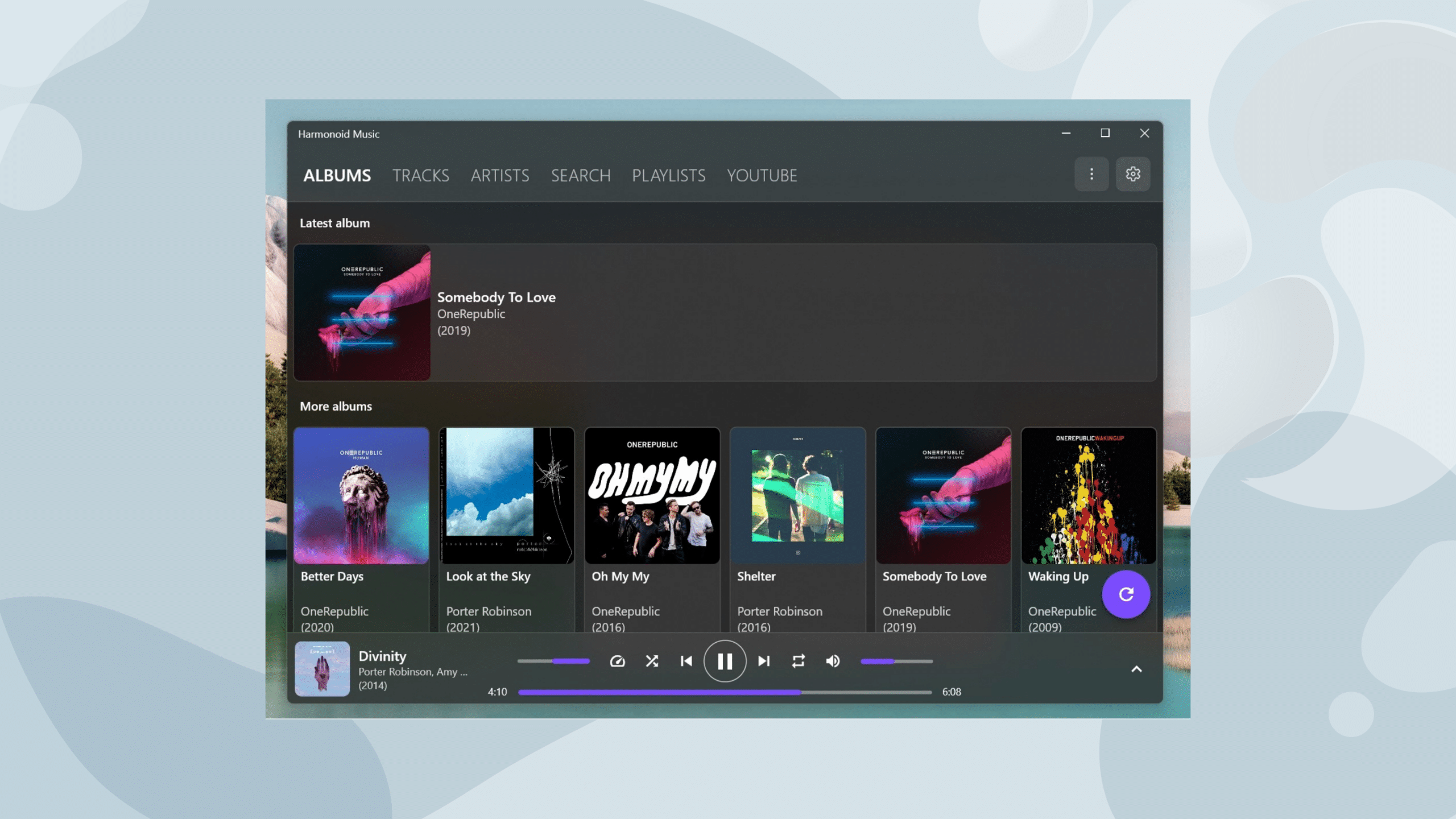Open the latest album Somebody To Love cover
Screen dimensions: 1456x819
tap(362, 313)
